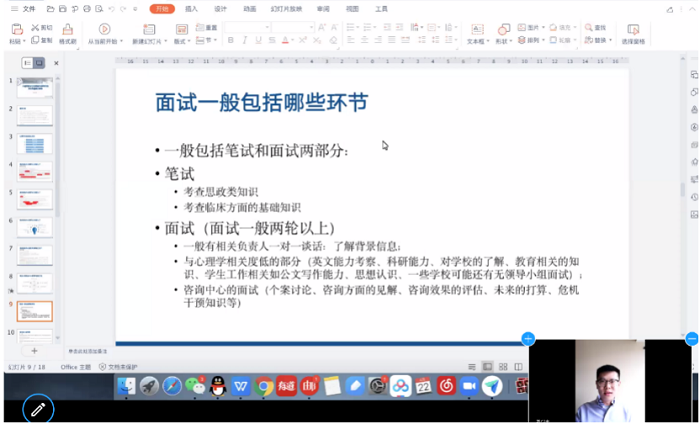Insert a text box (文本框)
This screenshot has width=700, height=424.
[x=476, y=30]
